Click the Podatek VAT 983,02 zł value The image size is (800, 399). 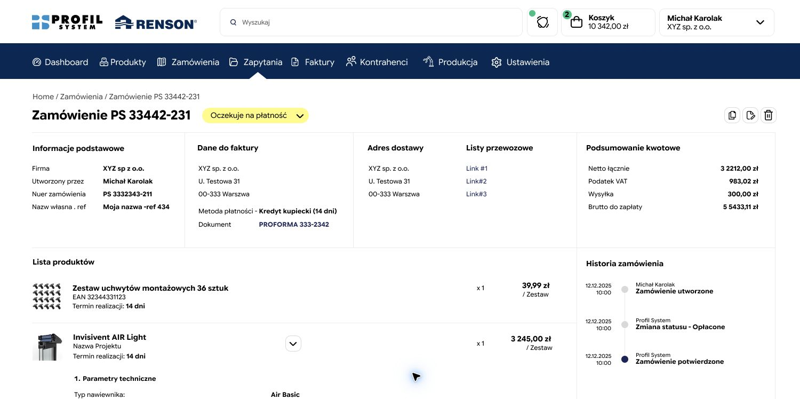click(x=743, y=181)
